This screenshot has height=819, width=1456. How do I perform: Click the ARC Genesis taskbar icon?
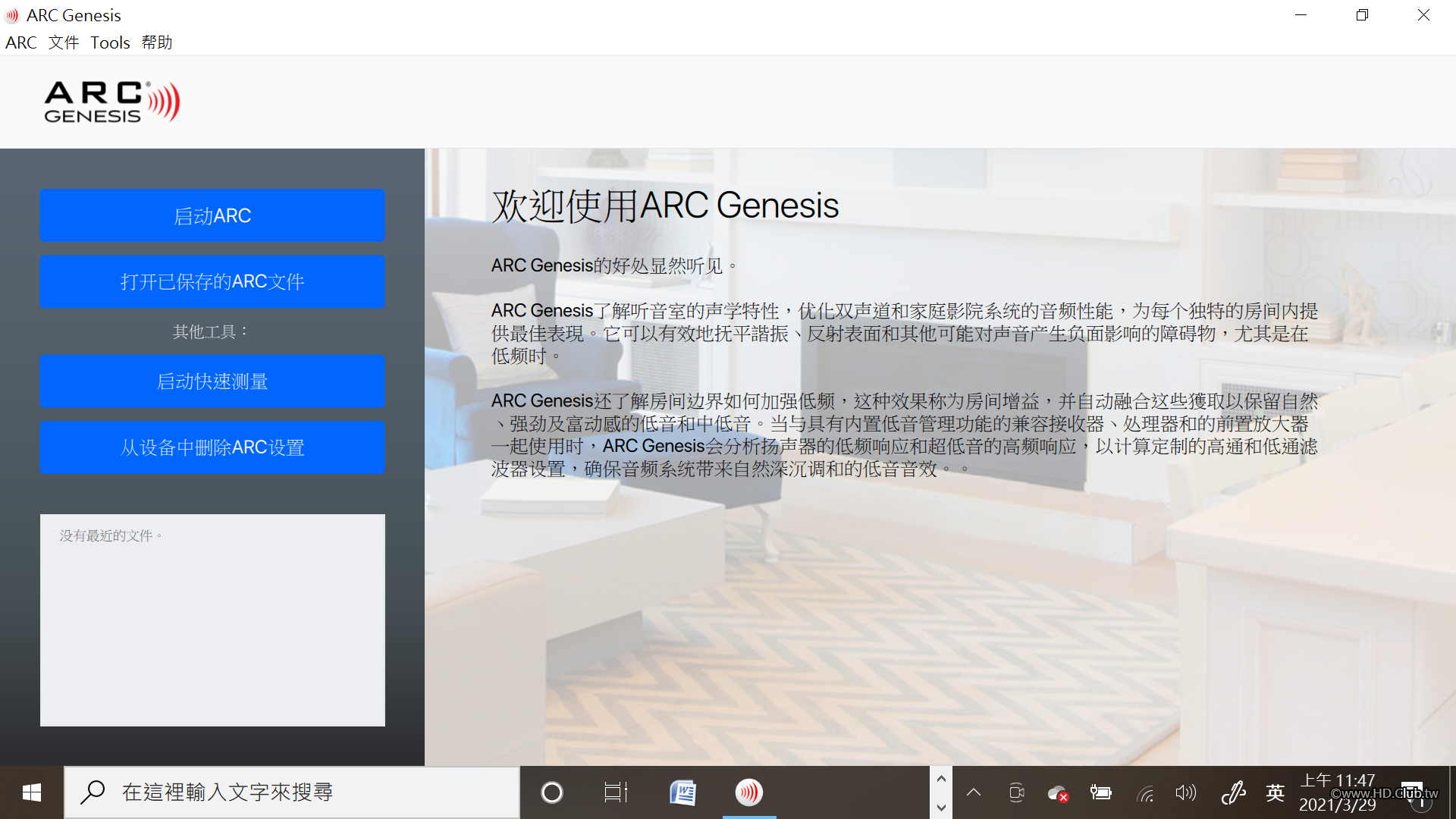click(748, 792)
